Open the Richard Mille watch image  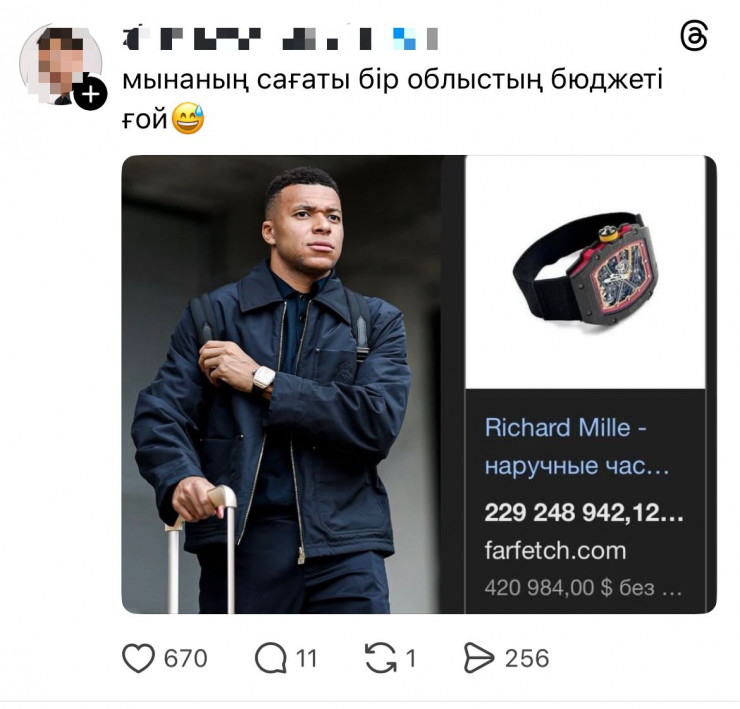tap(585, 270)
